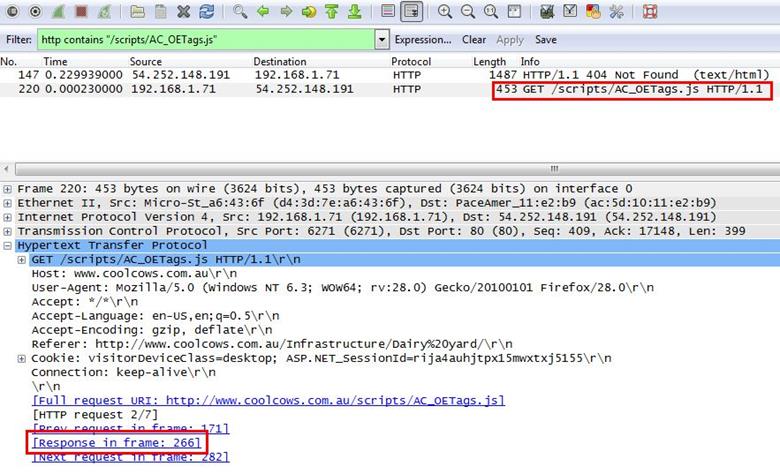Click the Reload capture file icon
The image size is (780, 474).
[206, 12]
